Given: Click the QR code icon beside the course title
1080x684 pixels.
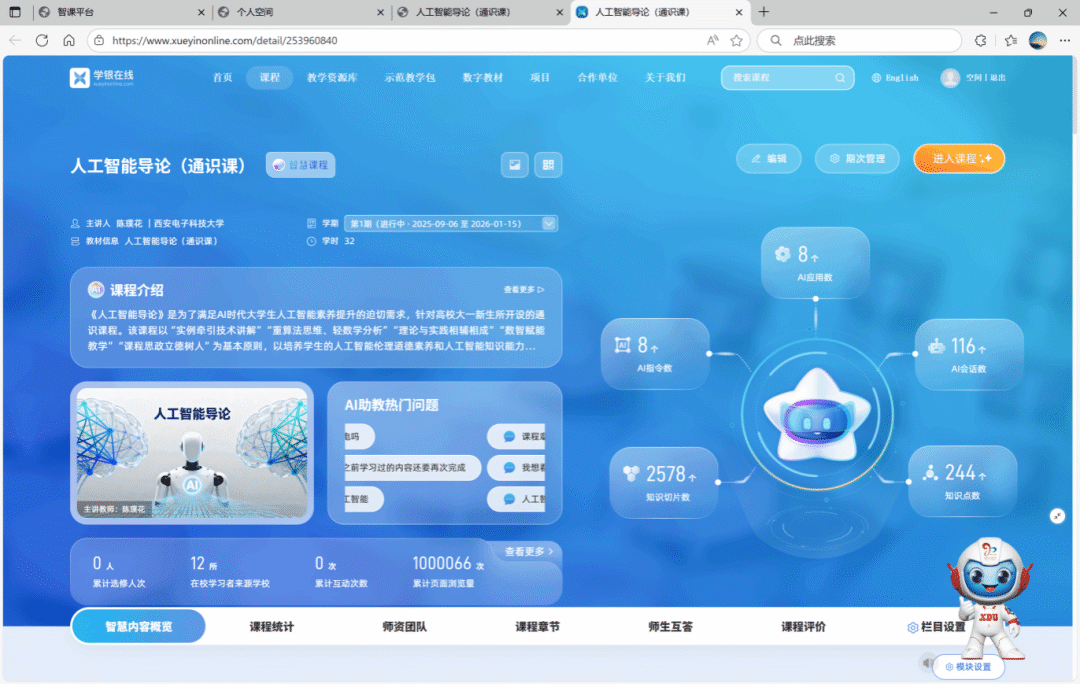Looking at the screenshot, I should (x=548, y=165).
